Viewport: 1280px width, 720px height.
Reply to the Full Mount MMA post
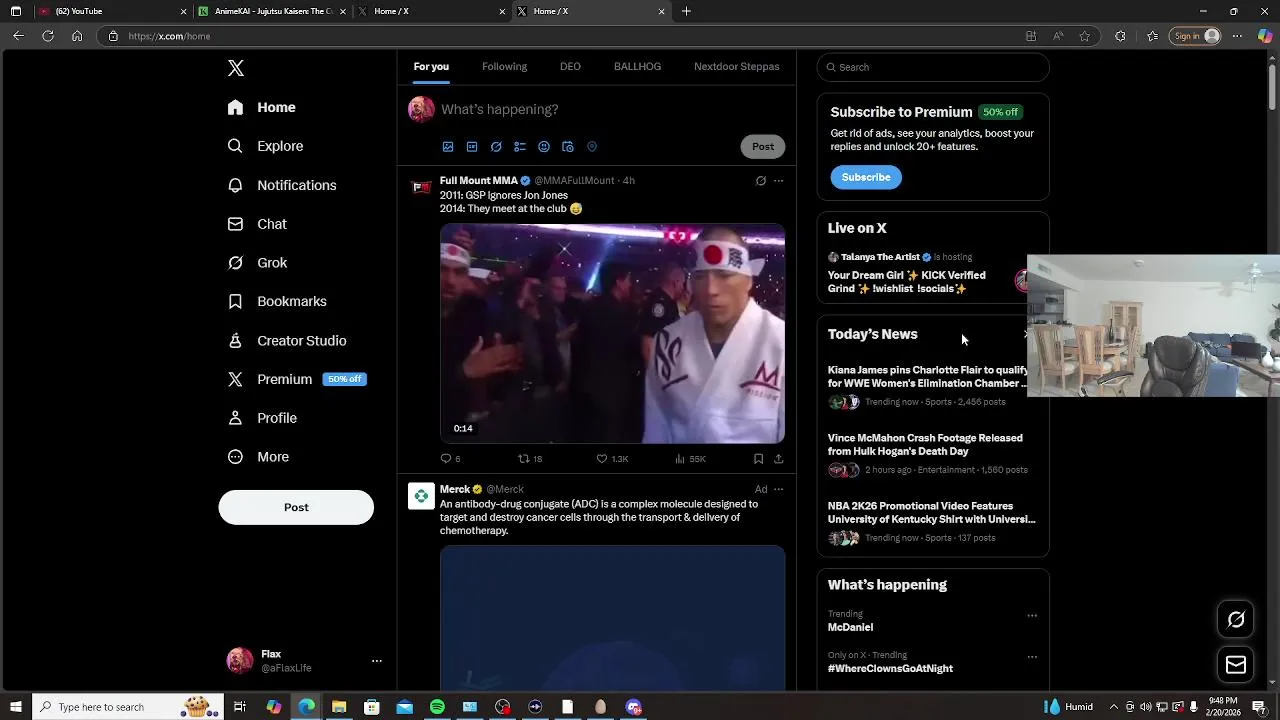coord(451,459)
